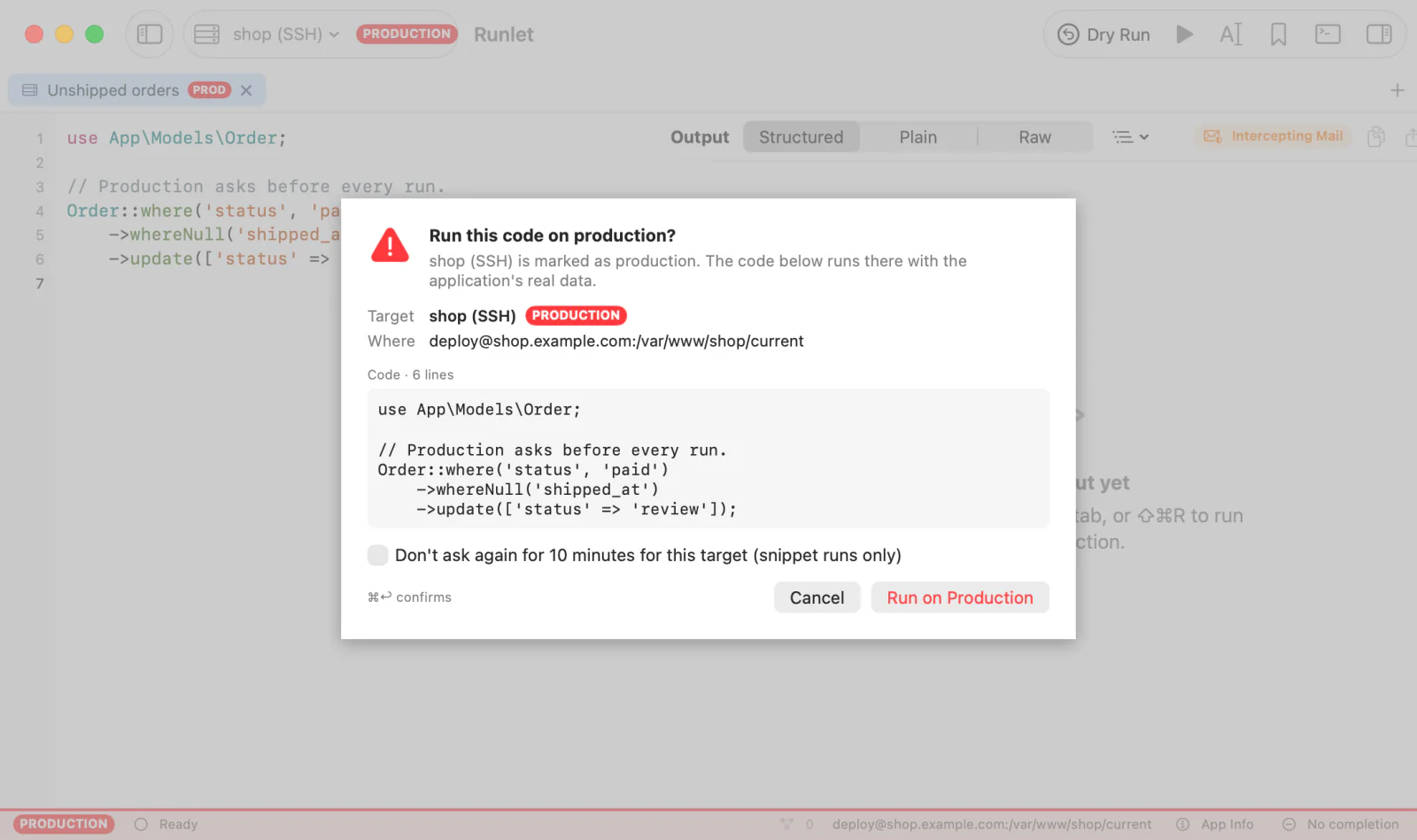Click the Dry Run button
The height and width of the screenshot is (840, 1417).
tap(1103, 35)
